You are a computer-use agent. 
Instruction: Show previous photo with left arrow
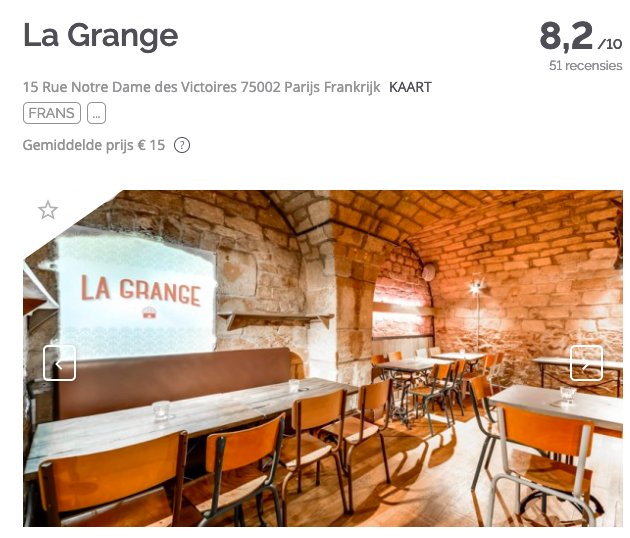[59, 363]
